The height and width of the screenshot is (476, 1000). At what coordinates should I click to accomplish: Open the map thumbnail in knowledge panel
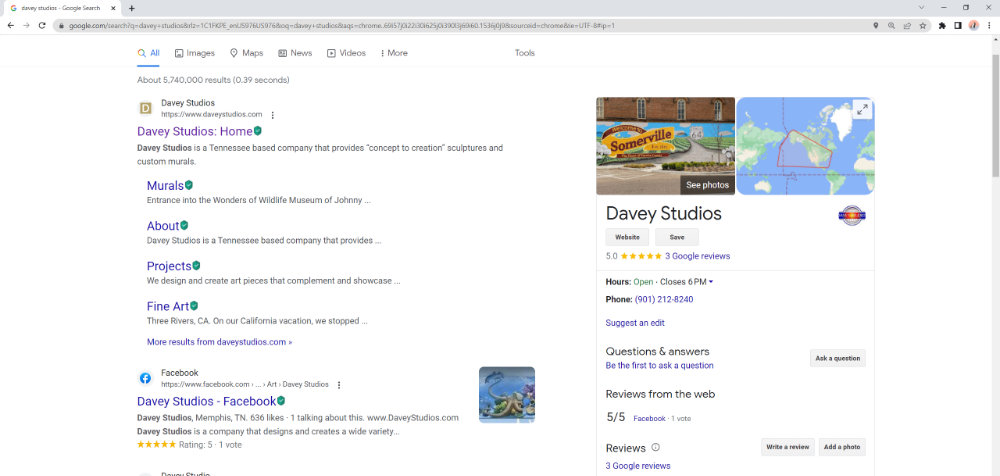coord(805,145)
